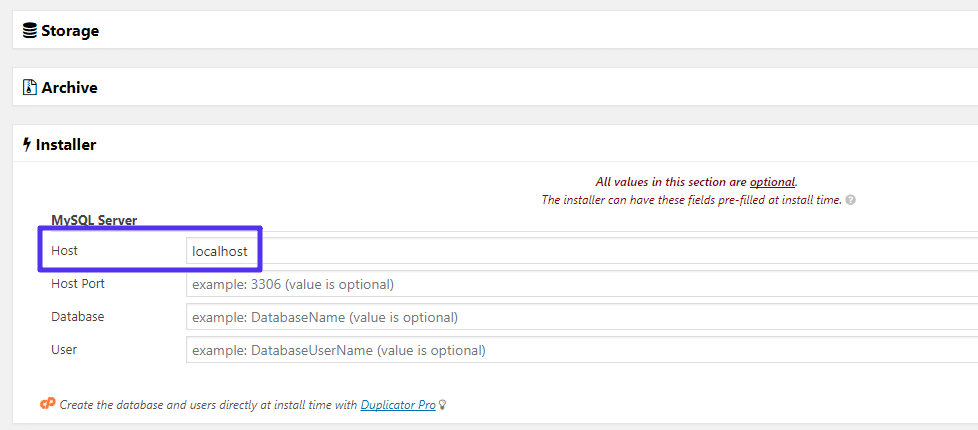Click the Database label
This screenshot has width=978, height=430.
(x=78, y=317)
